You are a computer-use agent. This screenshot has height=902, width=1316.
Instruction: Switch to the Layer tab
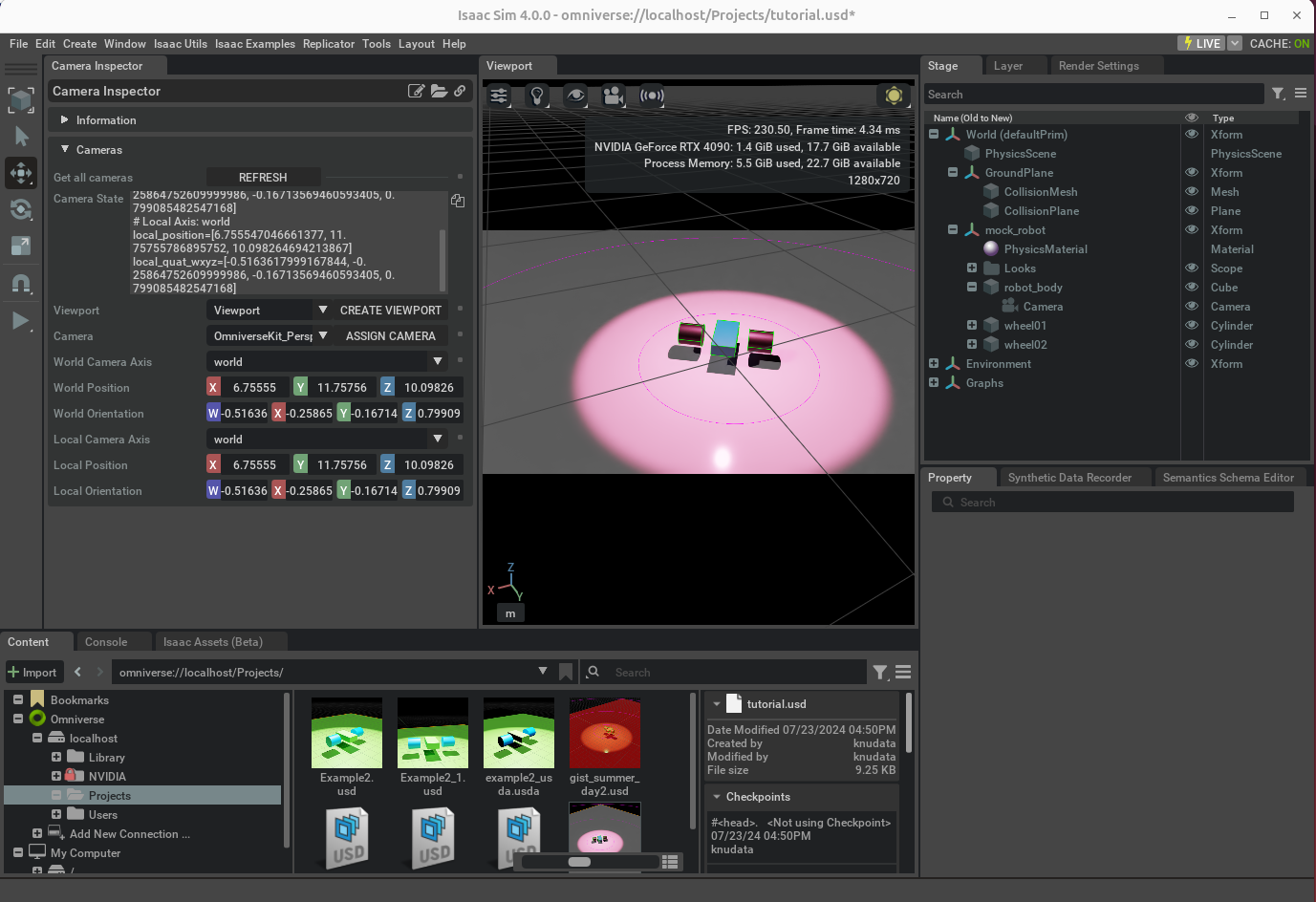click(x=1008, y=66)
